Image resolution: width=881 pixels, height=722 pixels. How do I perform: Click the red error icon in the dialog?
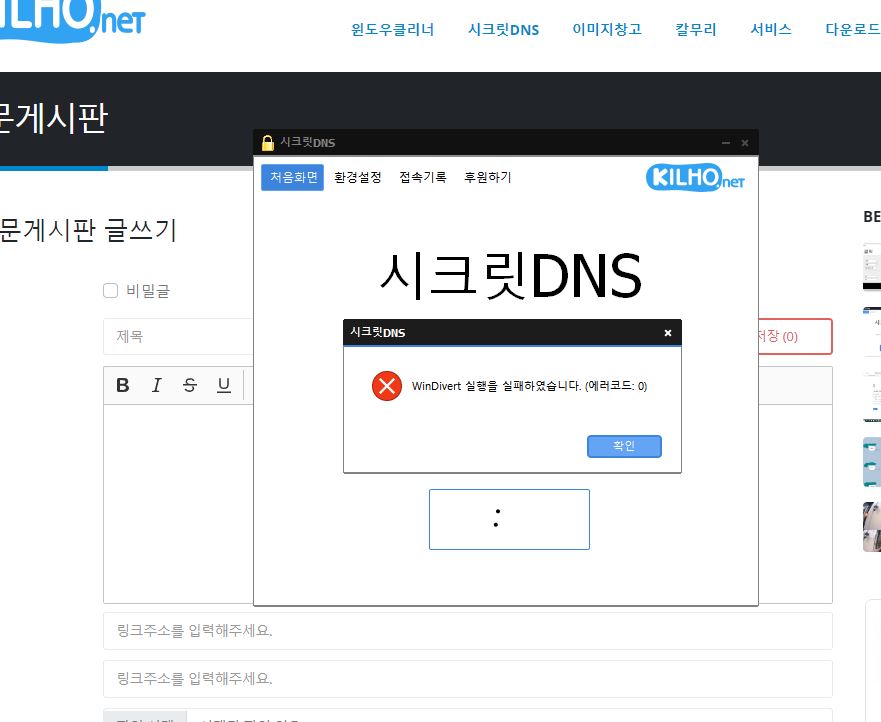pyautogui.click(x=386, y=386)
